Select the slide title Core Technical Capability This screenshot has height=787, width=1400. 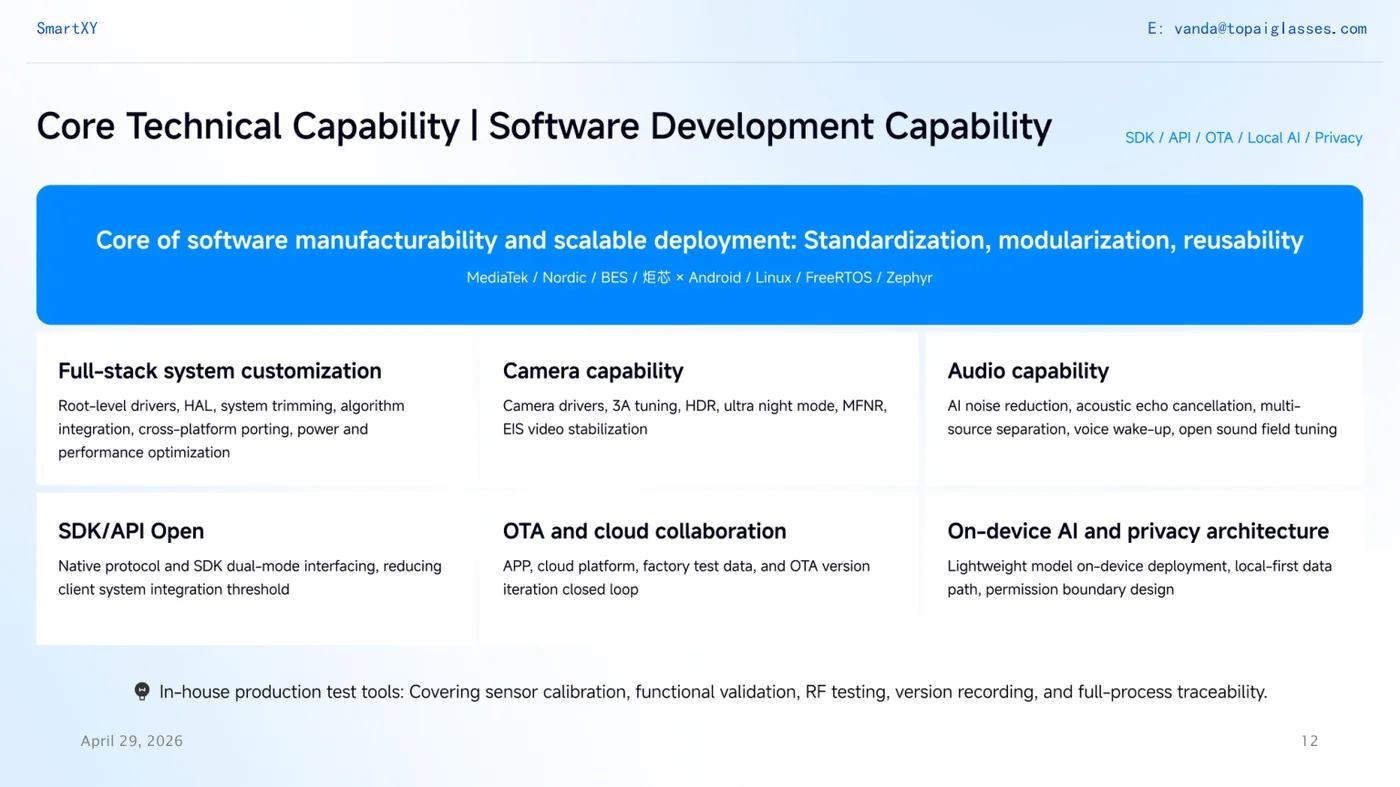544,126
